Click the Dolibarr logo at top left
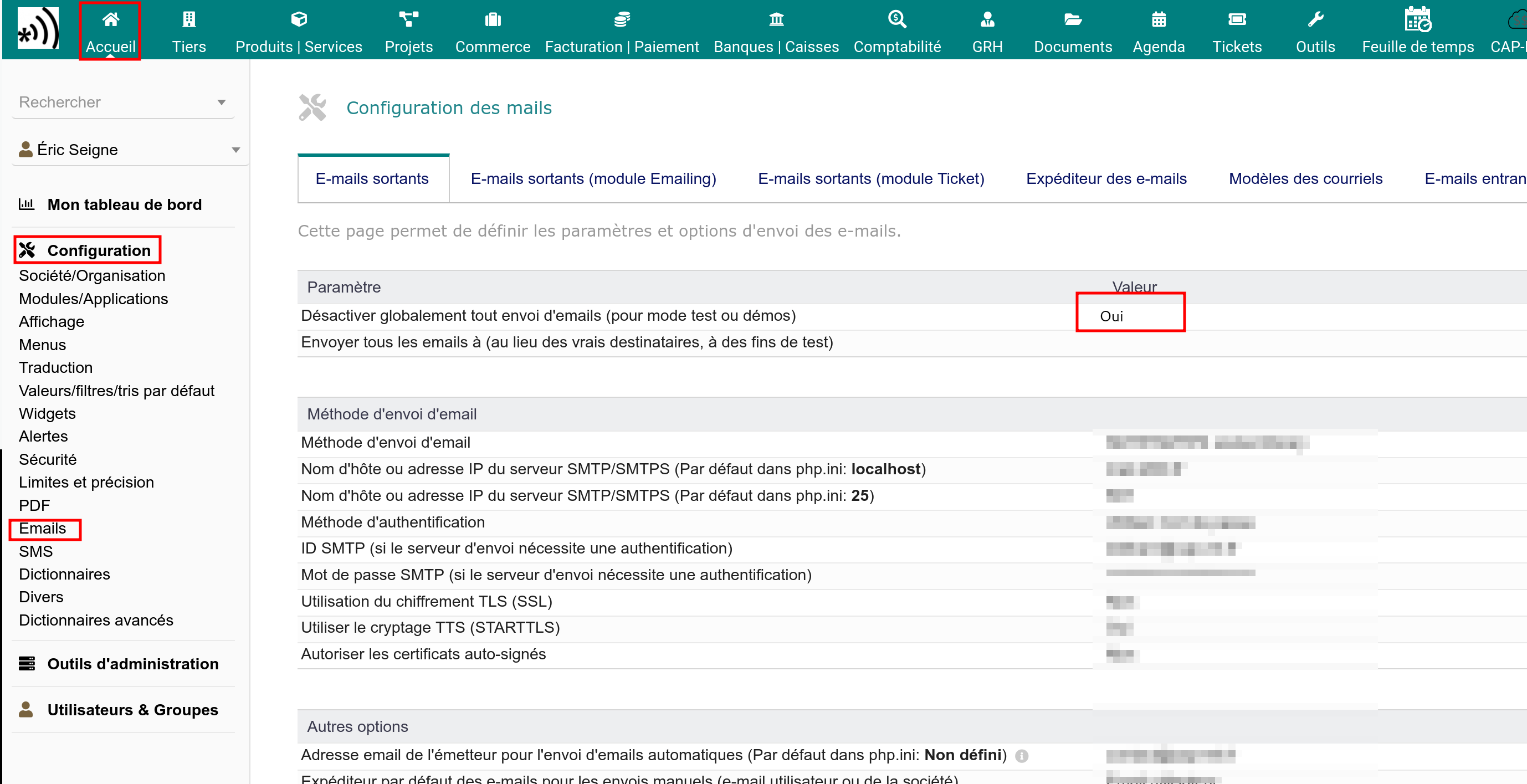The width and height of the screenshot is (1527, 784). tap(38, 28)
